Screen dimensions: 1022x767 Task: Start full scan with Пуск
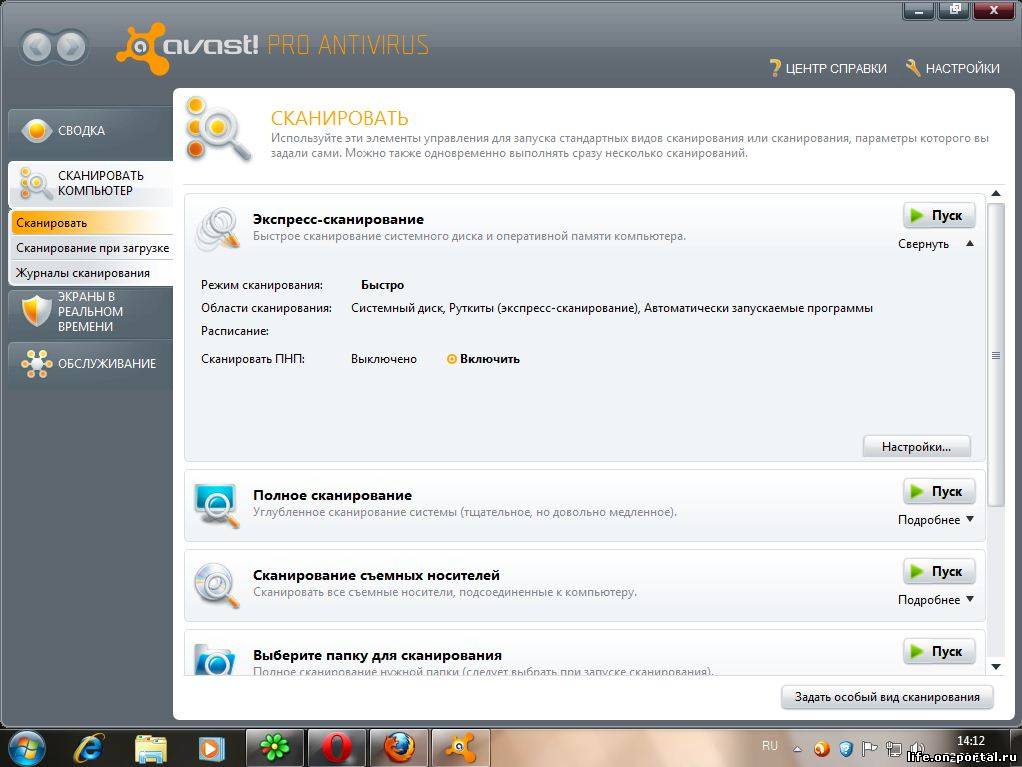coord(939,491)
